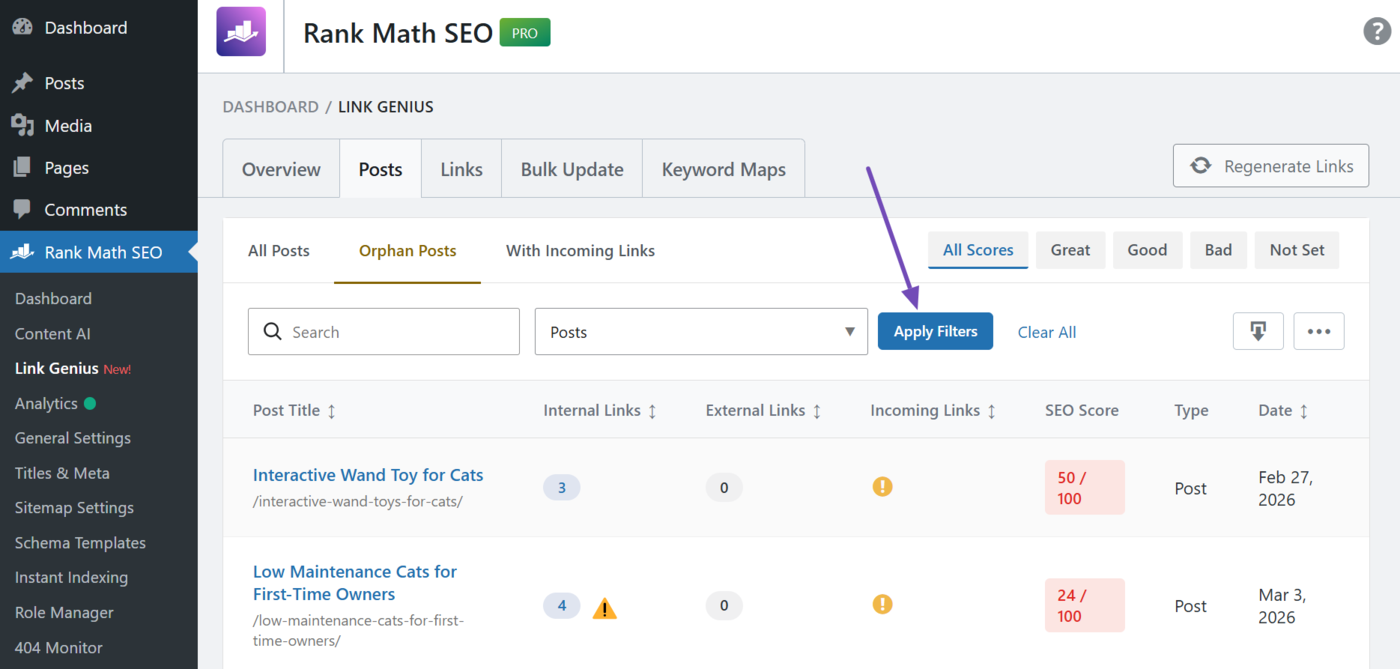Select the All Posts sub-tab
Viewport: 1400px width, 669px height.
(279, 251)
